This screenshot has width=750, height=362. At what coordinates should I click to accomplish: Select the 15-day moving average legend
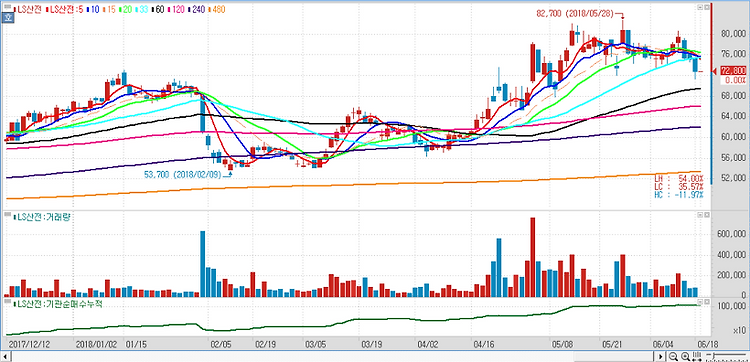point(109,9)
